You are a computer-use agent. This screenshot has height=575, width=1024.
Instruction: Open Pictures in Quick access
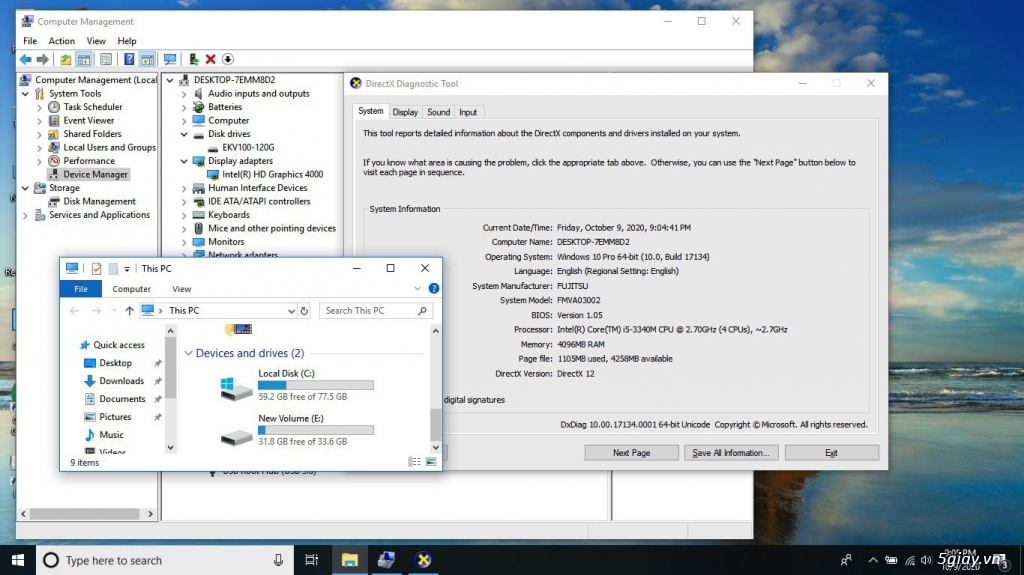coord(115,417)
